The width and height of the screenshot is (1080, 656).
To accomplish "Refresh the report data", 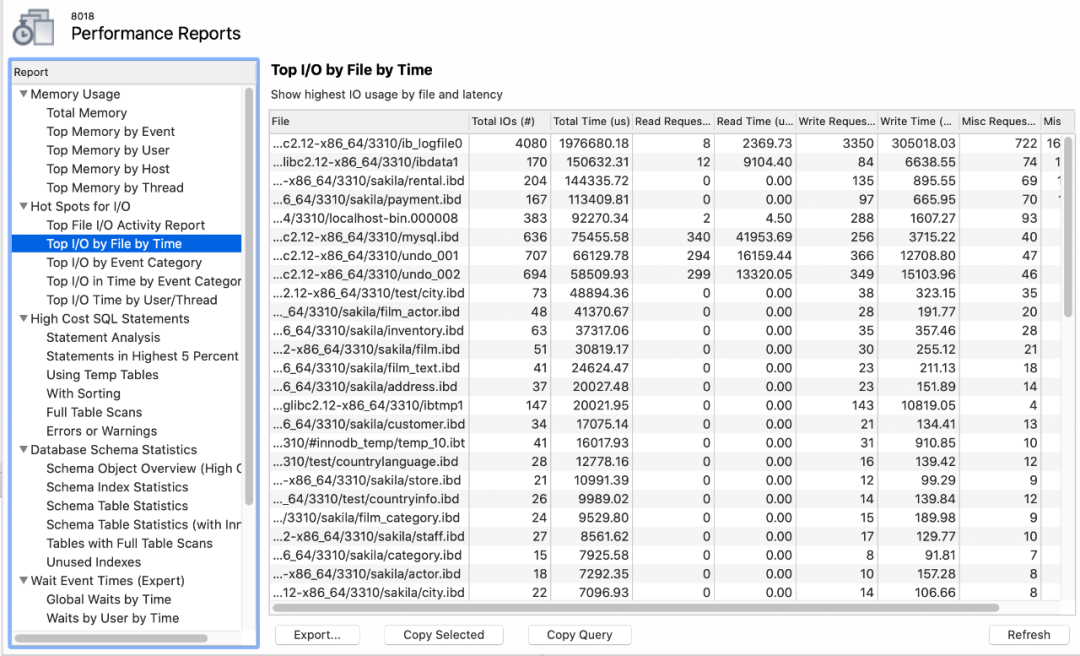I will pyautogui.click(x=1028, y=635).
